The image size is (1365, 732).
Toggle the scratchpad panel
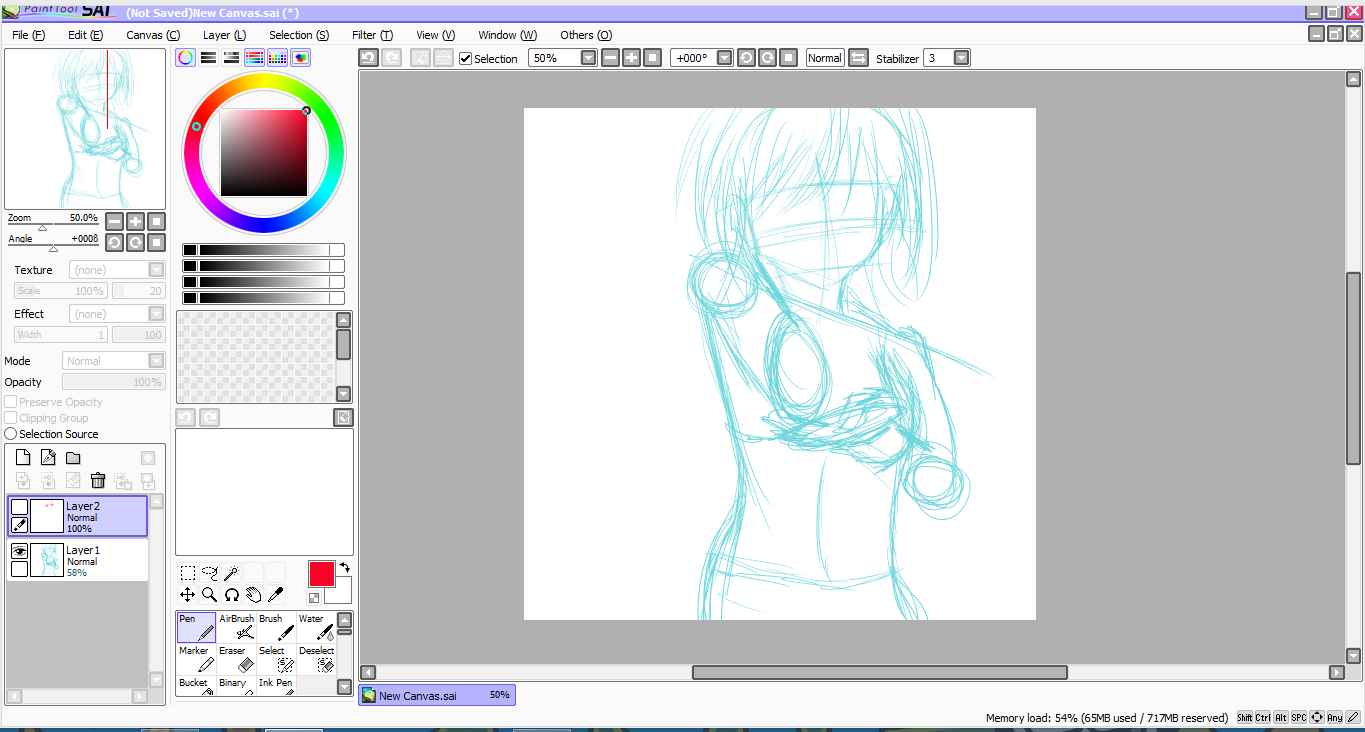pyautogui.click(x=301, y=58)
